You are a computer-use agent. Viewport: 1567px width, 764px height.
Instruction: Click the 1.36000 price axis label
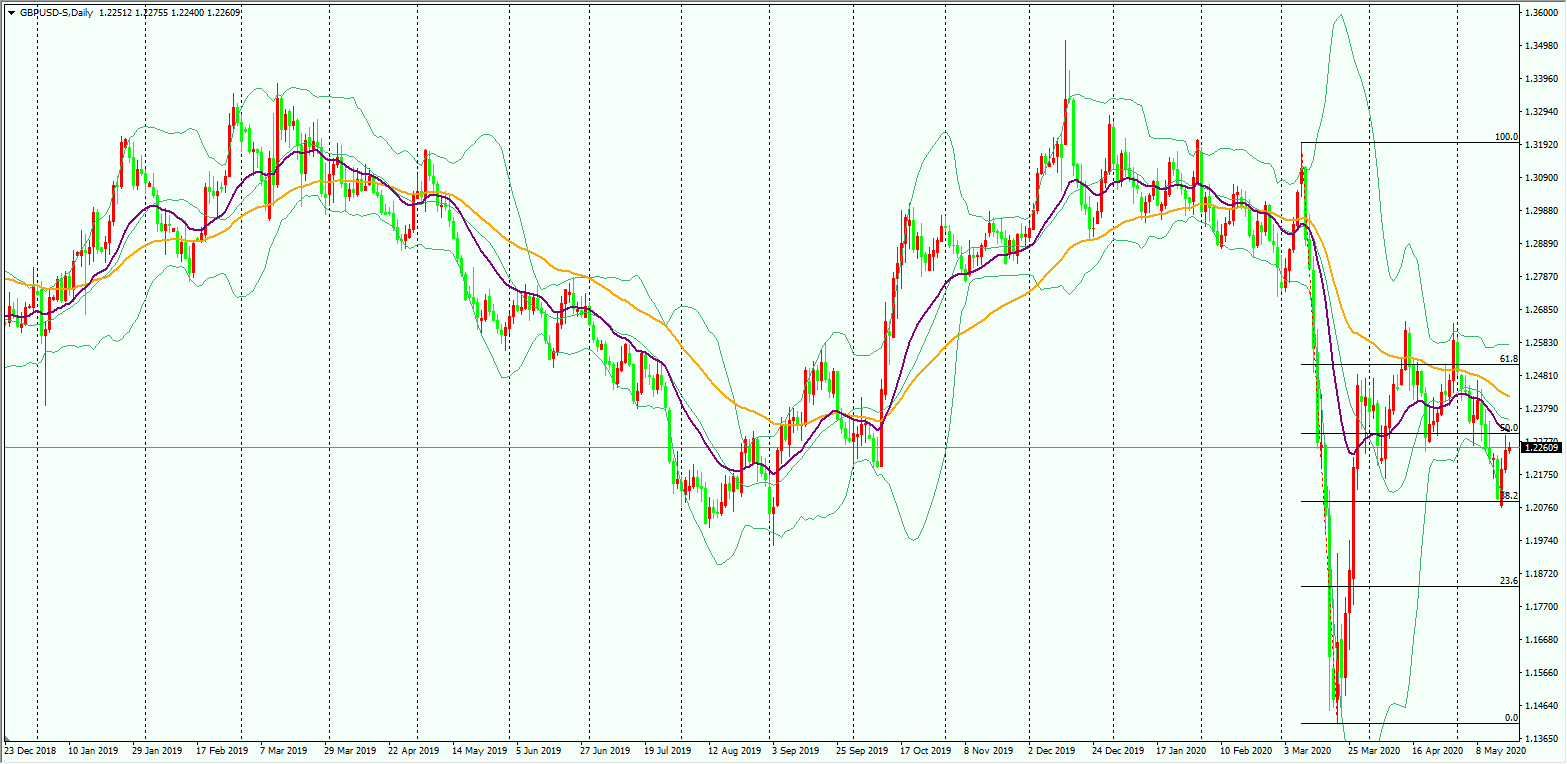[1541, 13]
